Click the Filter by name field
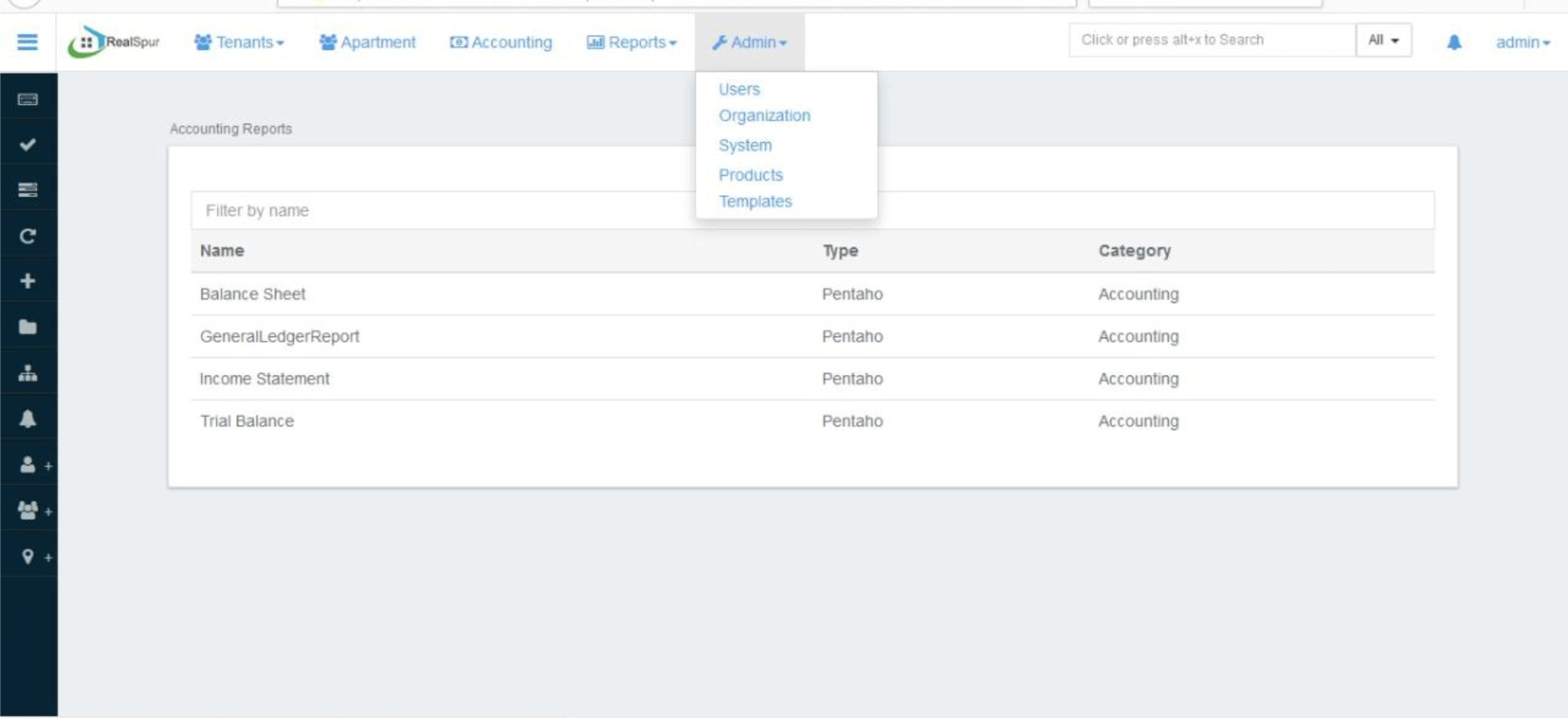1568x718 pixels. (x=813, y=210)
